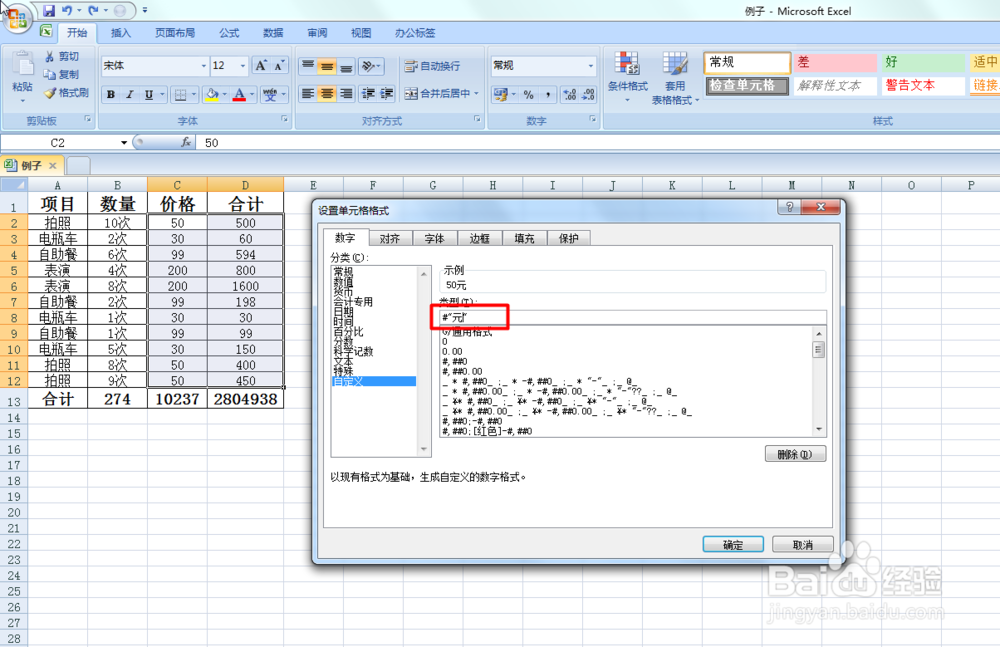This screenshot has height=647, width=1000.
Task: Click the Office button logo
Action: (x=17, y=17)
